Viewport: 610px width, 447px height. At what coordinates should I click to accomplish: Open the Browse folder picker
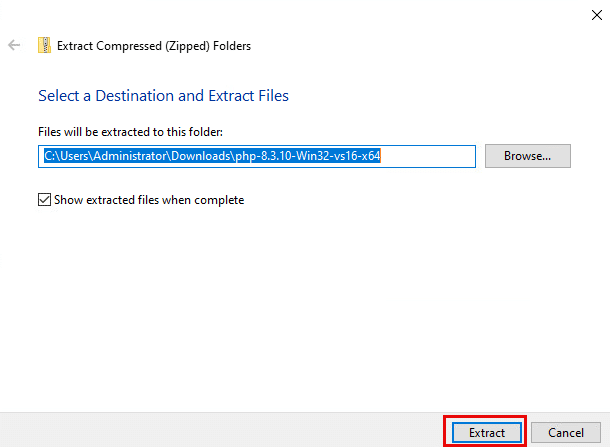point(528,156)
